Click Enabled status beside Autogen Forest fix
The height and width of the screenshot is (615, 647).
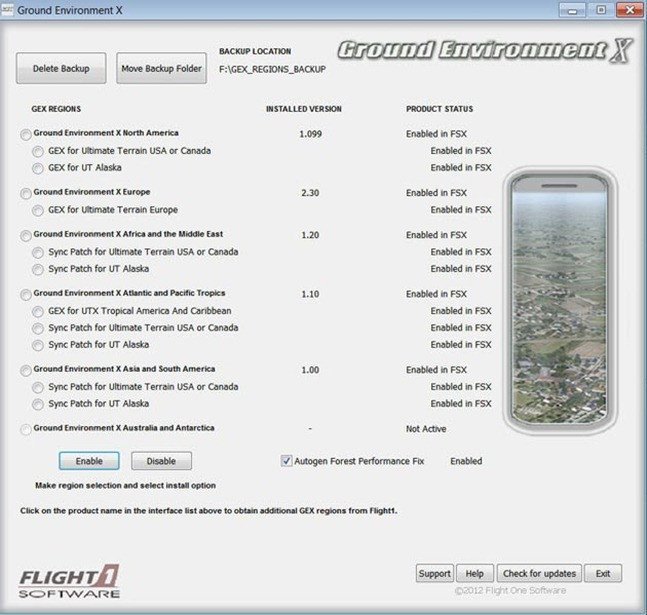coord(466,461)
